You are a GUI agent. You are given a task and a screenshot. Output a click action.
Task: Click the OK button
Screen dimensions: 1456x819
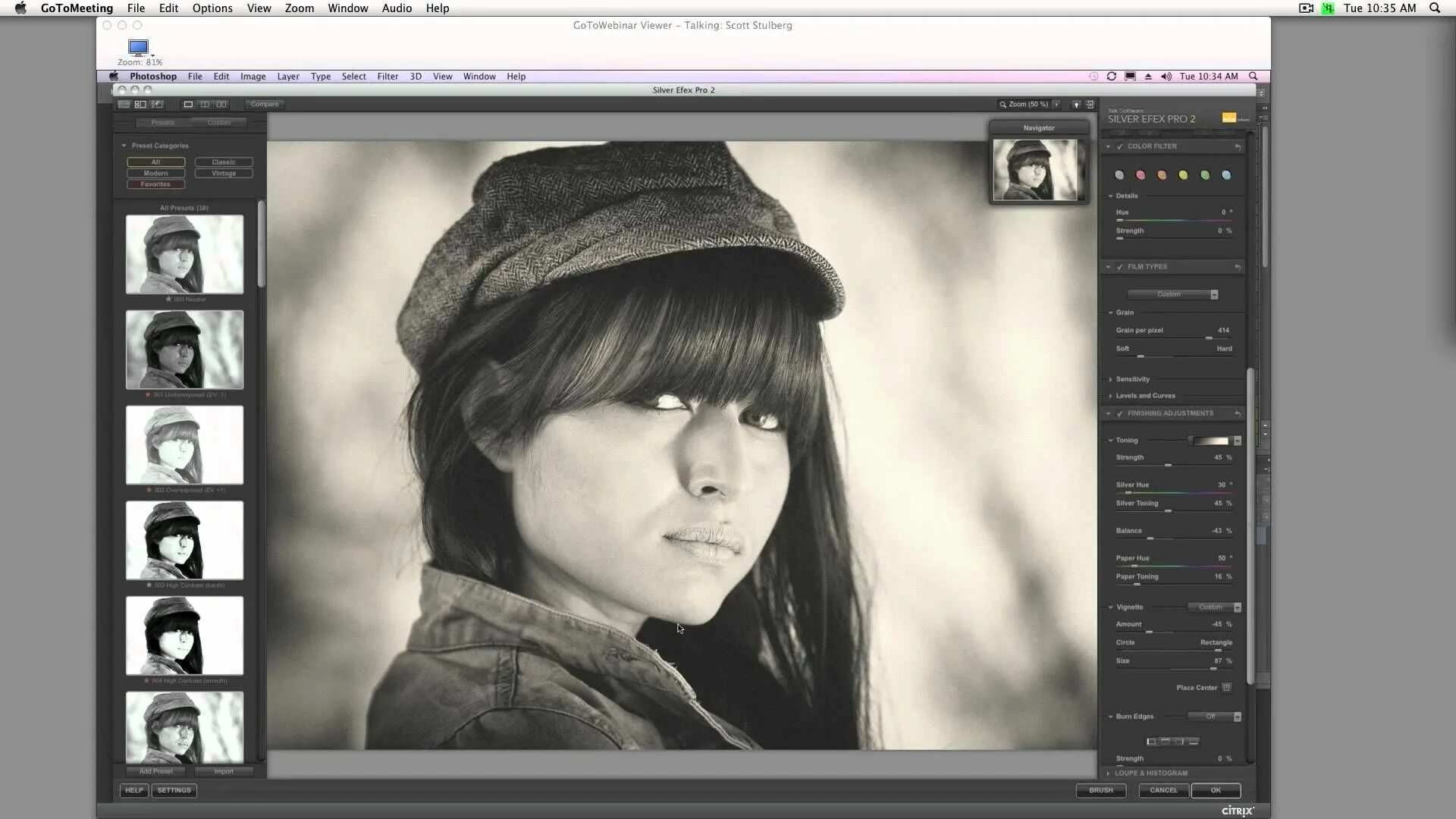tap(1216, 790)
